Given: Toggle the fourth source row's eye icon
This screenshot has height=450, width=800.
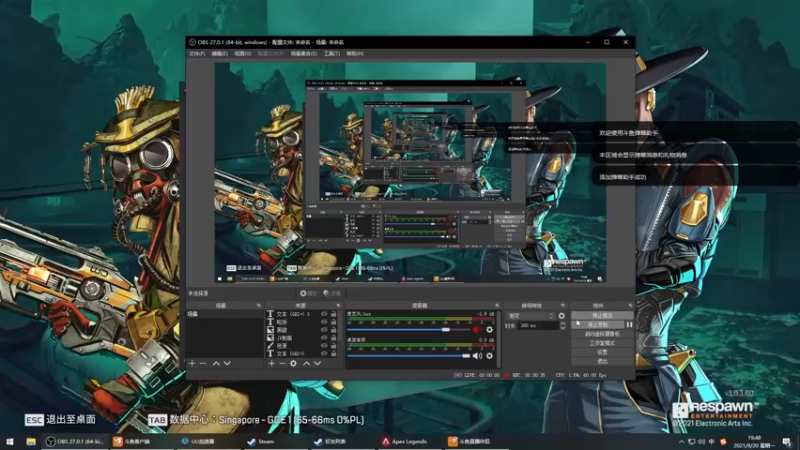Looking at the screenshot, I should point(324,338).
